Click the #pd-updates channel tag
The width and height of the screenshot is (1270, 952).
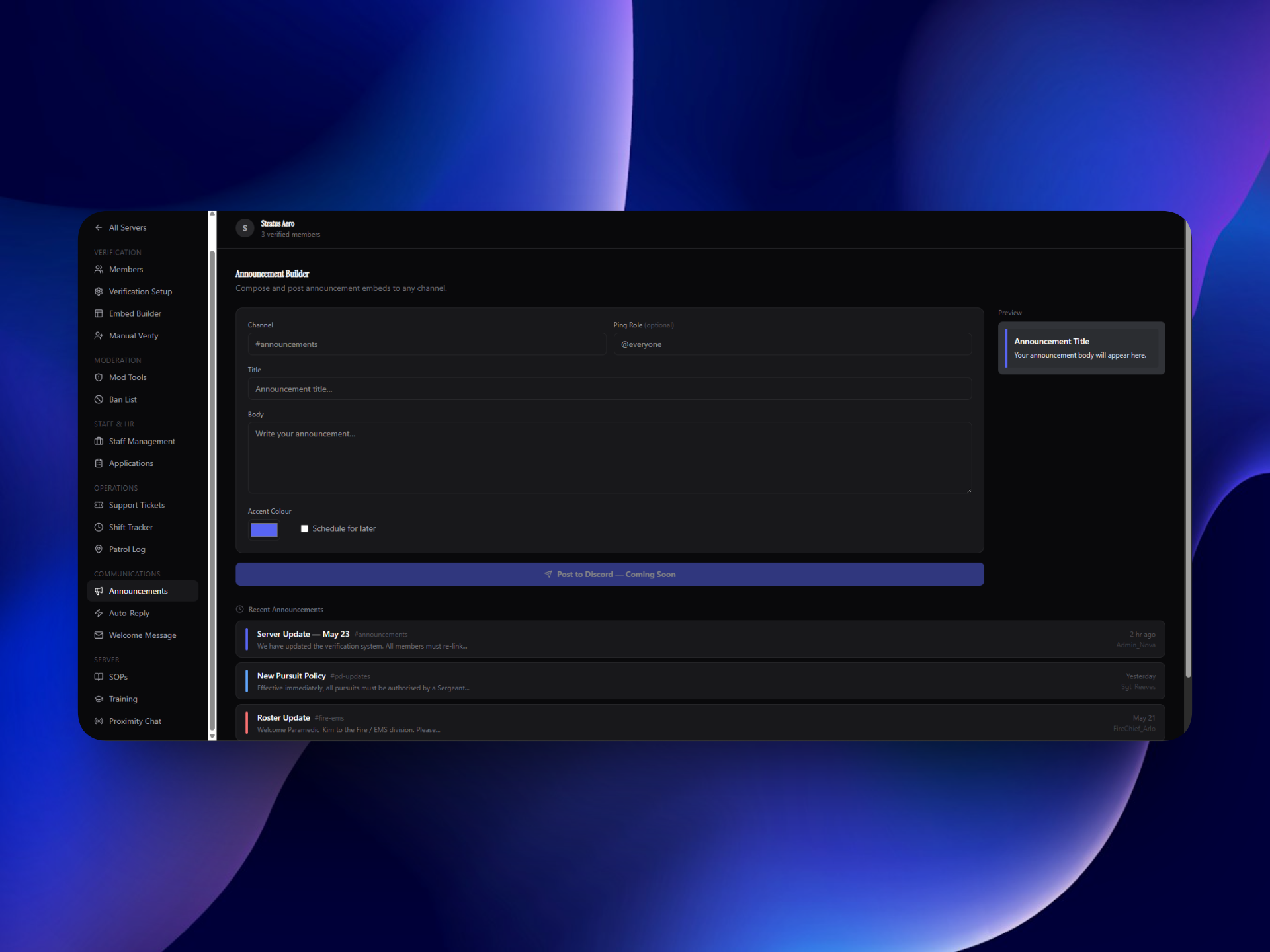click(x=351, y=676)
